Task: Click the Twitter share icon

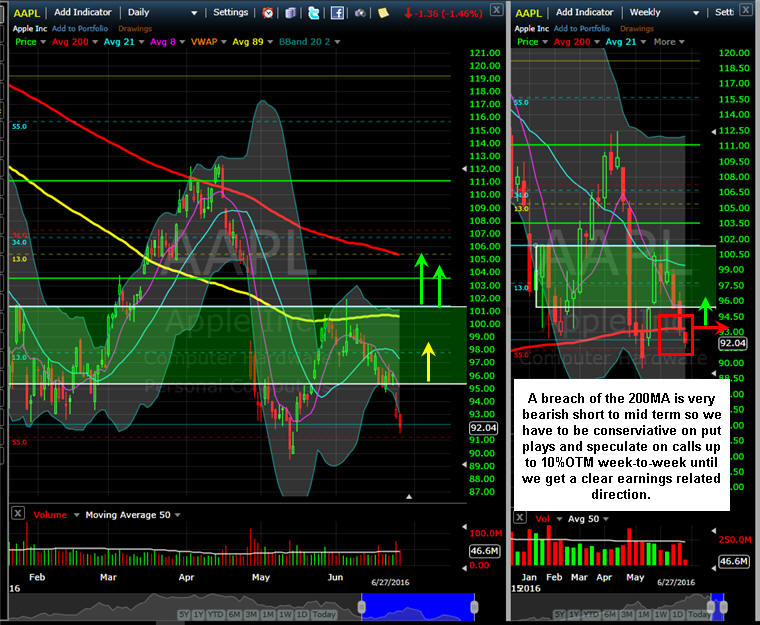Action: [312, 13]
